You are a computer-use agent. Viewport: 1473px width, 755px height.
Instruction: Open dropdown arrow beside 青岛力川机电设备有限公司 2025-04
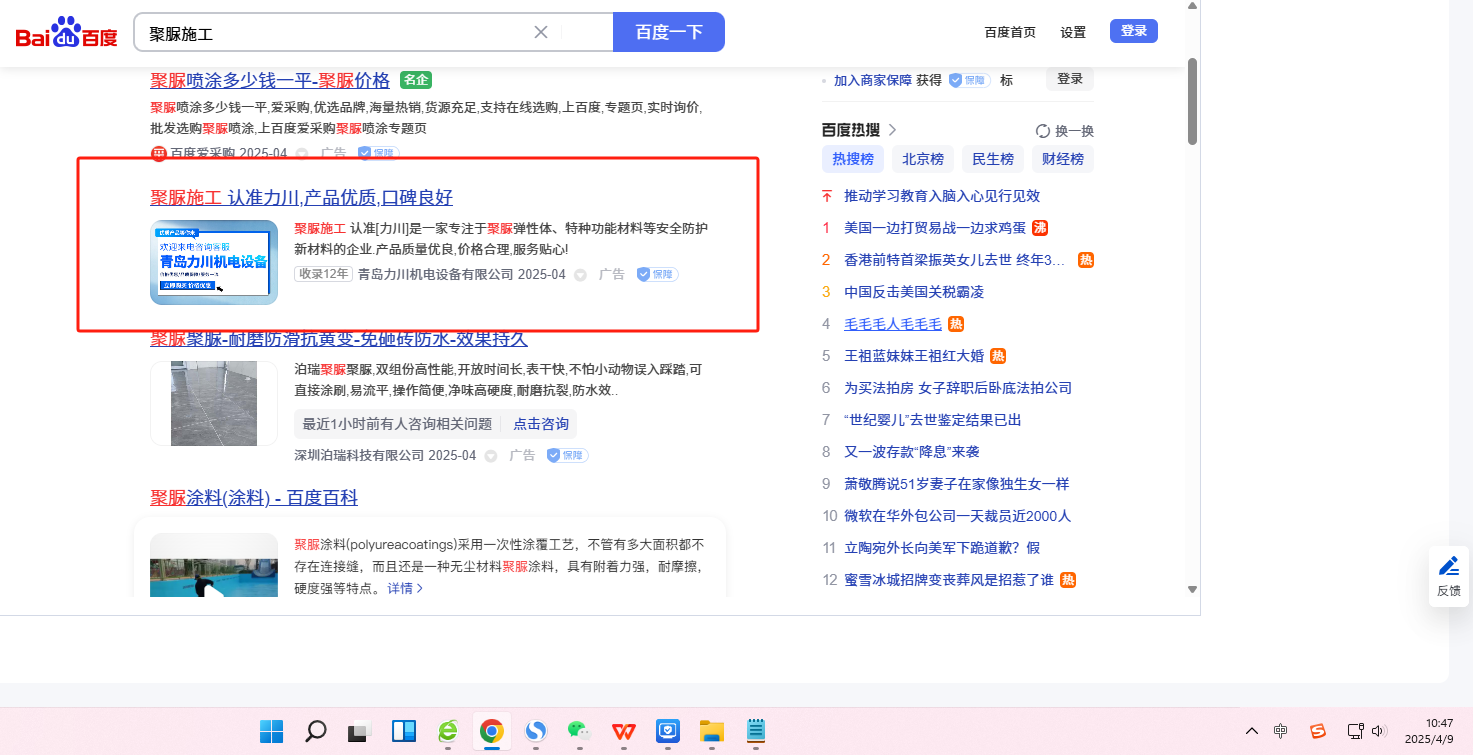(580, 275)
